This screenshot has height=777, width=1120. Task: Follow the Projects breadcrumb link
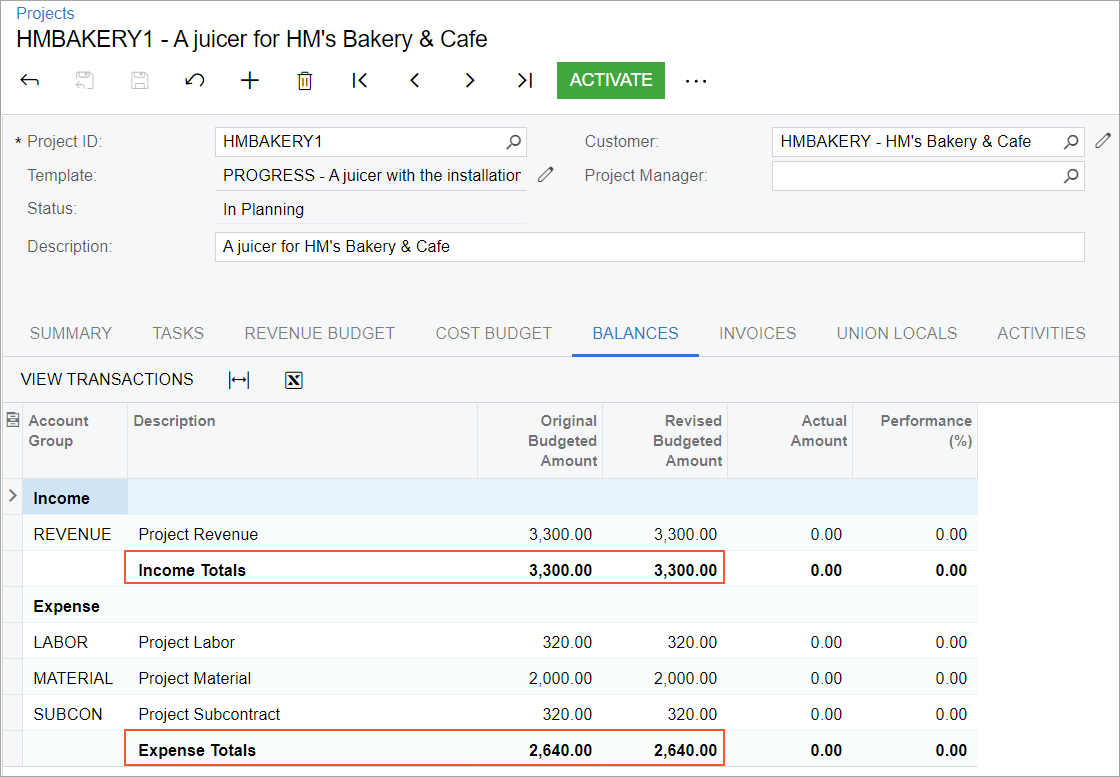pyautogui.click(x=45, y=13)
